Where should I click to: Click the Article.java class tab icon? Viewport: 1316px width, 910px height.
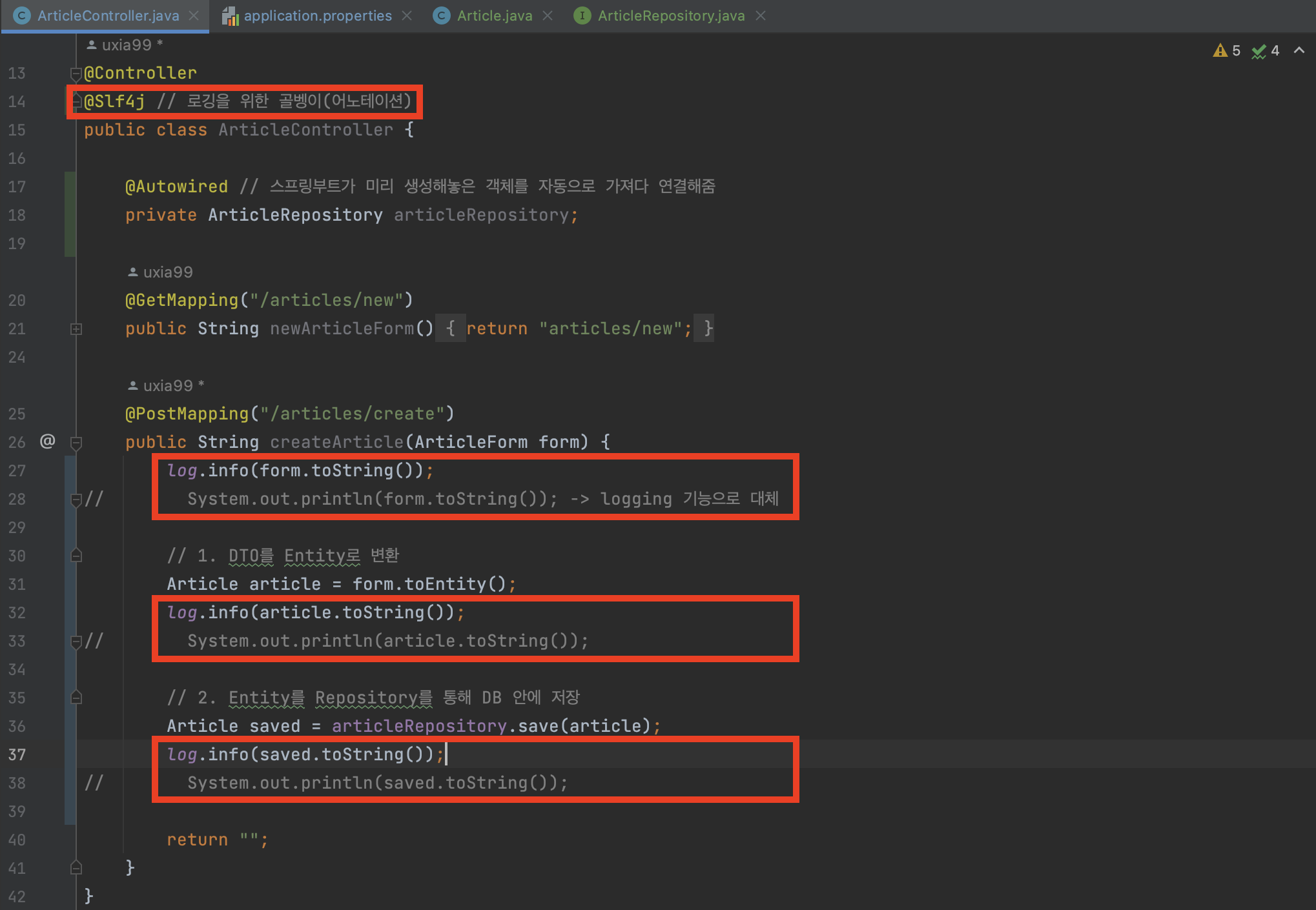tap(442, 15)
